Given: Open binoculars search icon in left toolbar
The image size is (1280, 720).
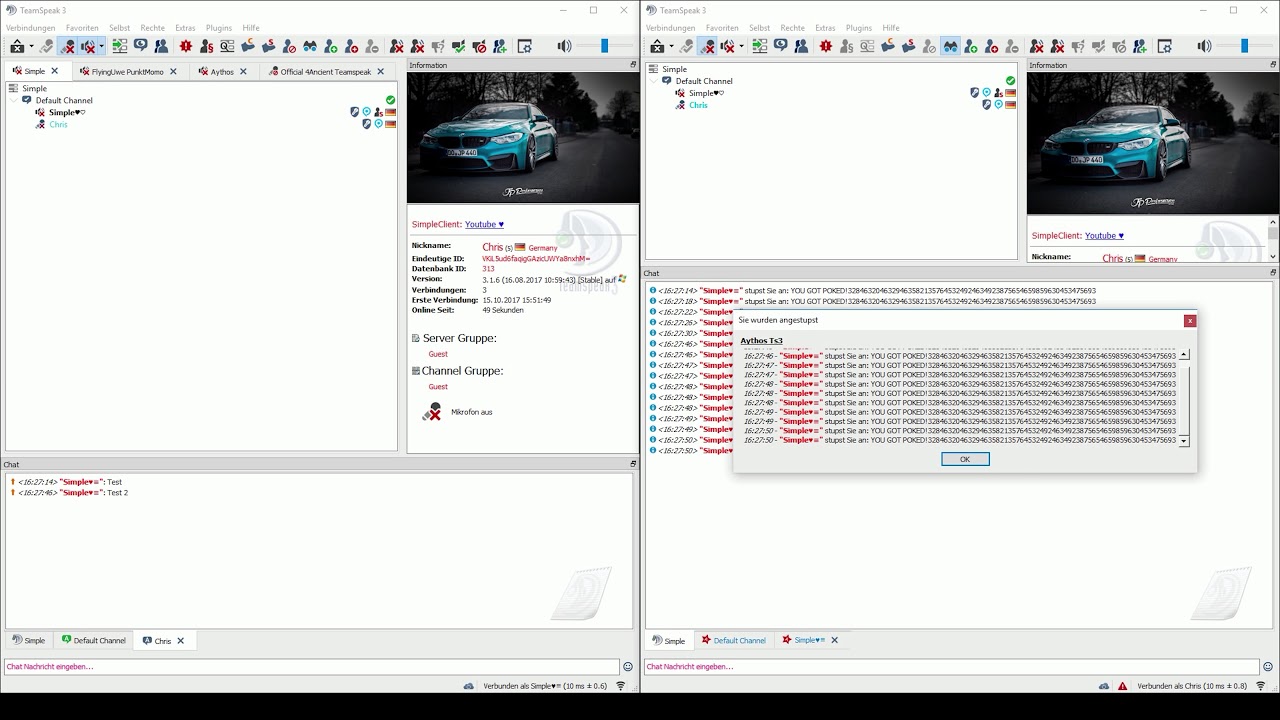Looking at the screenshot, I should point(310,46).
